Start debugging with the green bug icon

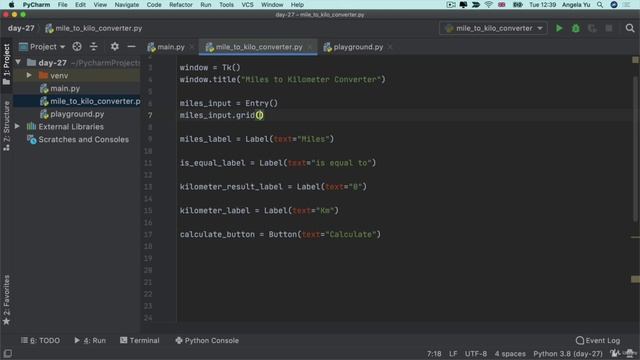[576, 28]
